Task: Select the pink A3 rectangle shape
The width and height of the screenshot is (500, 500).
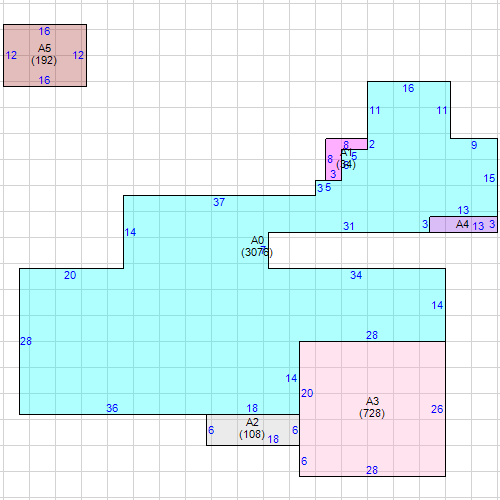Action: pos(372,409)
